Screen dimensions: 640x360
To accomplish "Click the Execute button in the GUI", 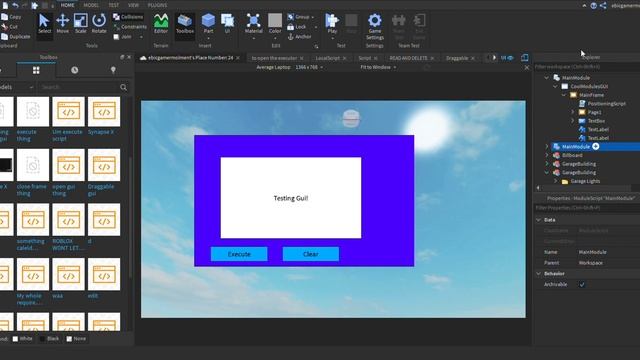I will click(x=239, y=254).
